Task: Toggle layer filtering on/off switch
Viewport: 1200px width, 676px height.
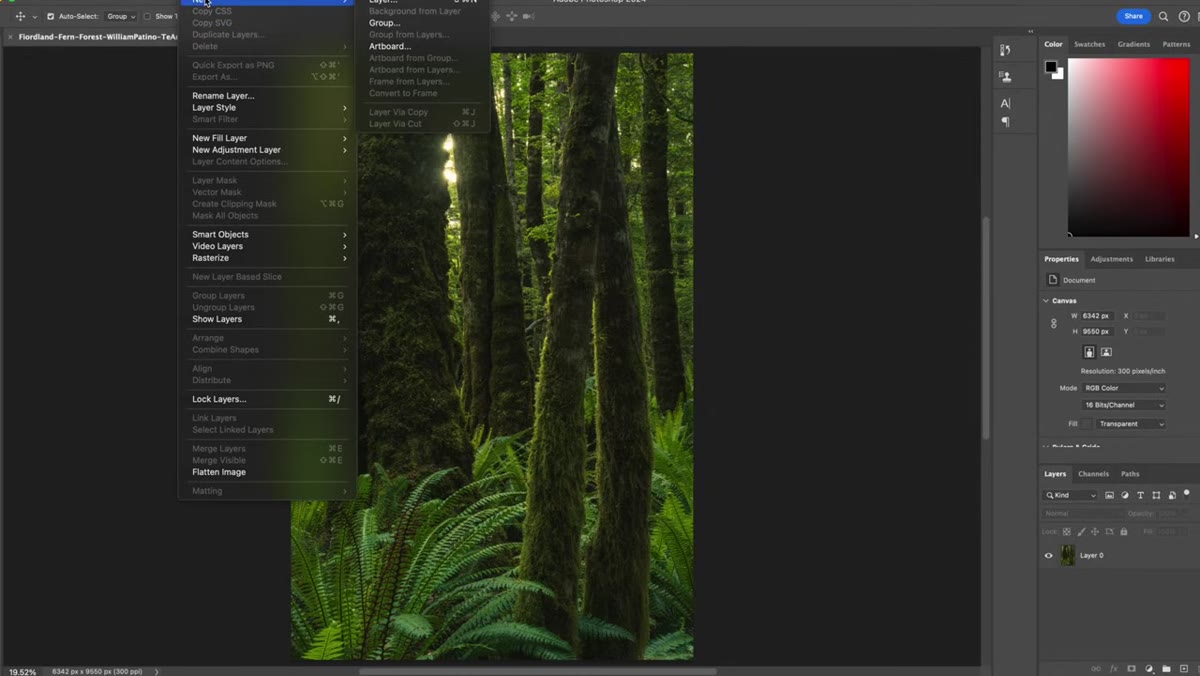Action: coord(1187,493)
